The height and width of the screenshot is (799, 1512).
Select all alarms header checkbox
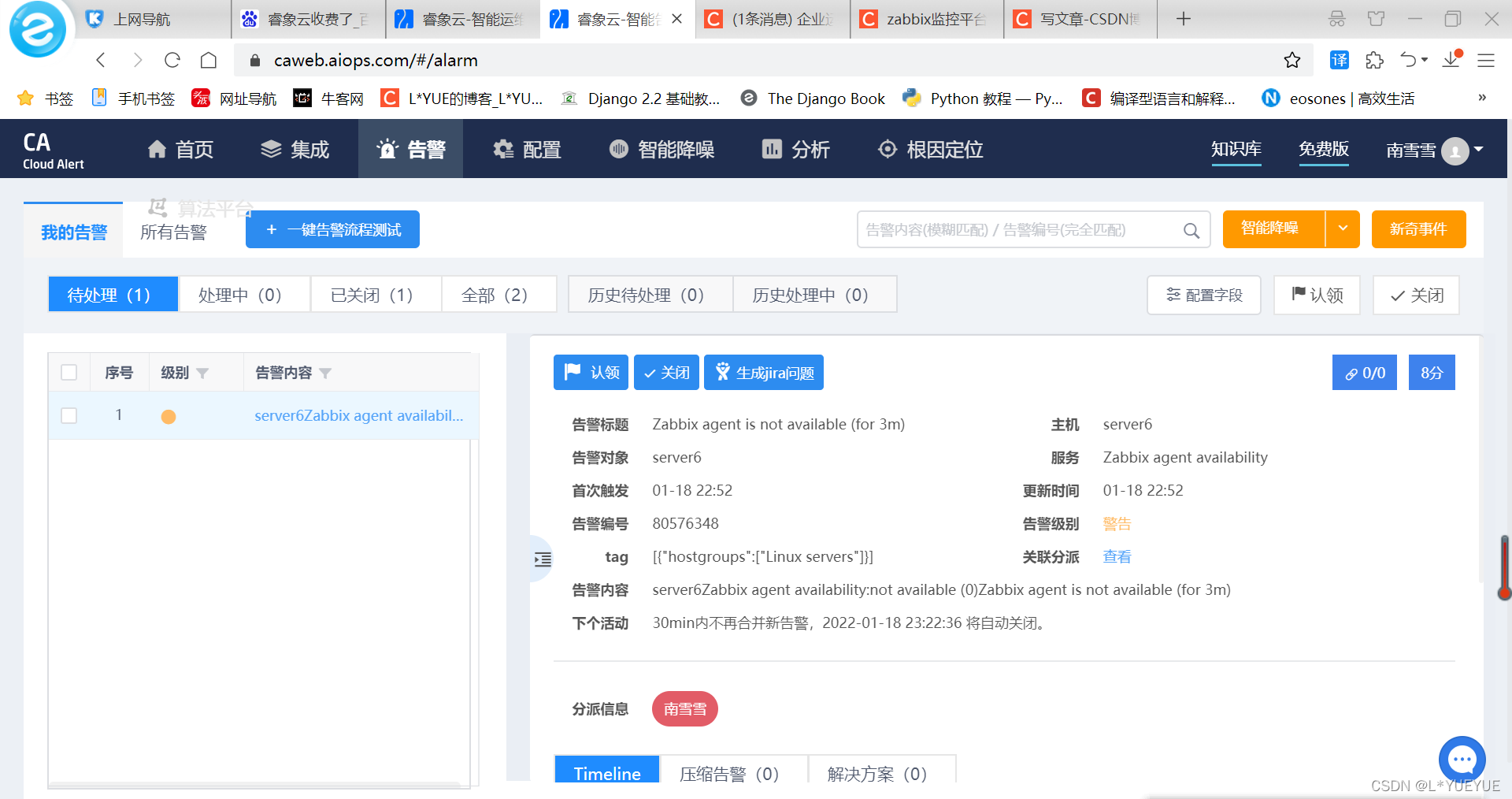coord(69,373)
